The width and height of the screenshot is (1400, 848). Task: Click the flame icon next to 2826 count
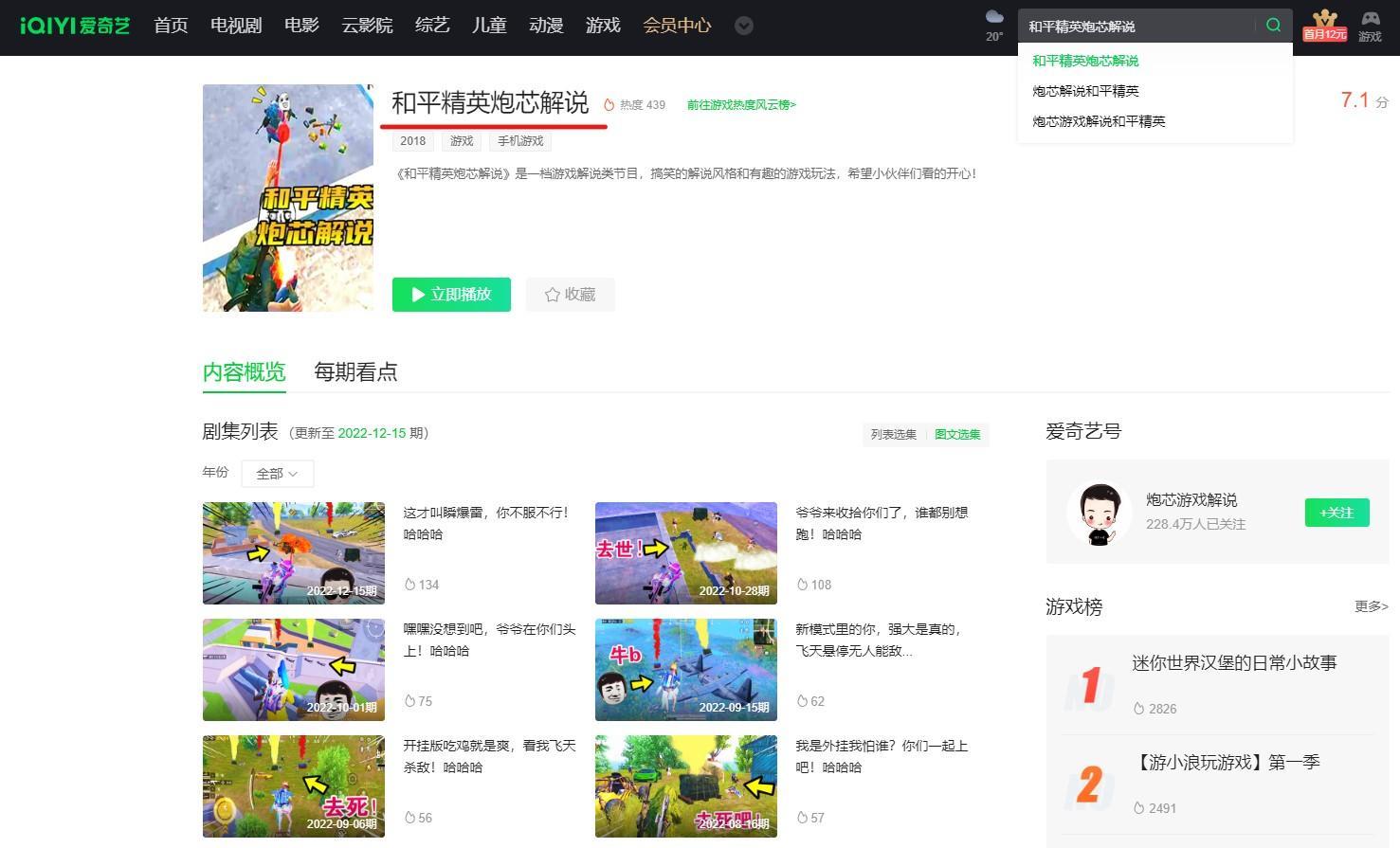[x=1139, y=708]
